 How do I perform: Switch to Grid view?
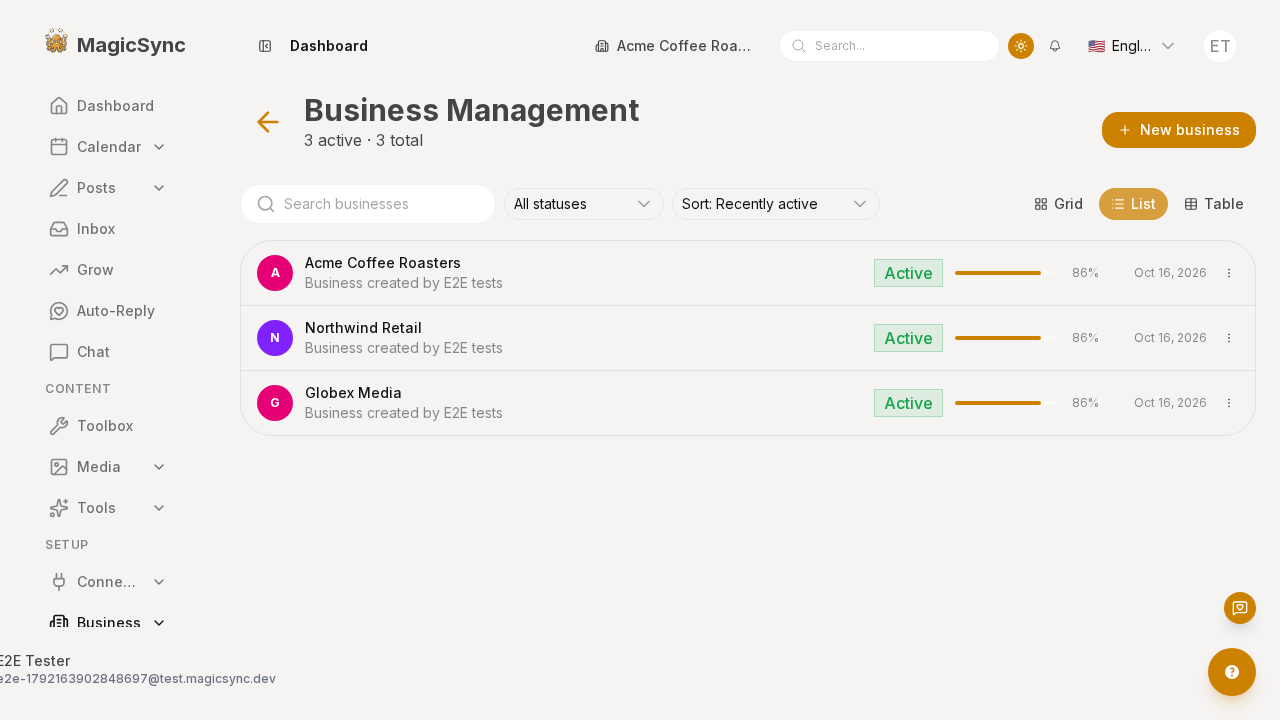pyautogui.click(x=1059, y=204)
